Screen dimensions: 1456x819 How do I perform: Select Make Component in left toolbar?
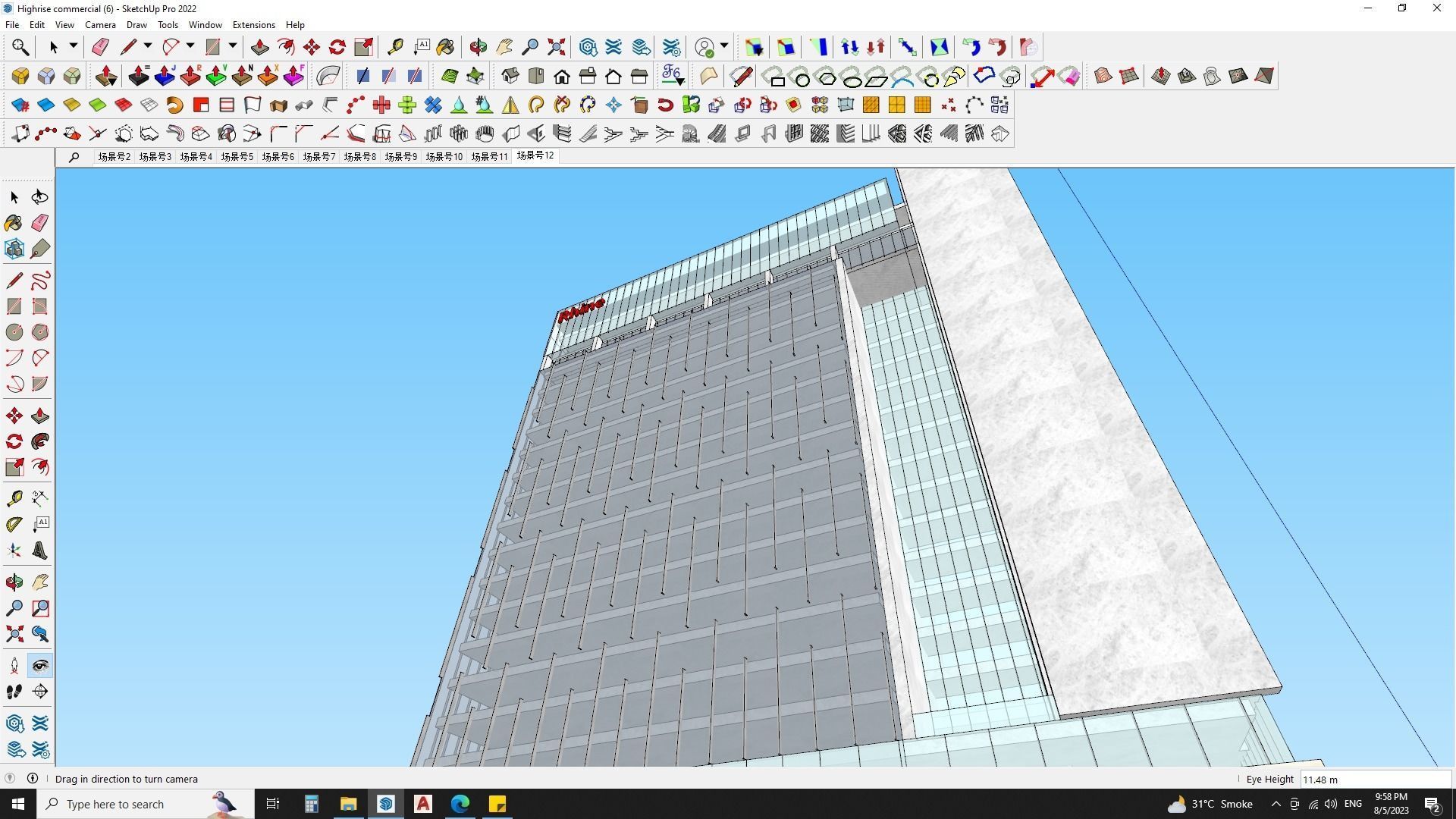click(14, 249)
